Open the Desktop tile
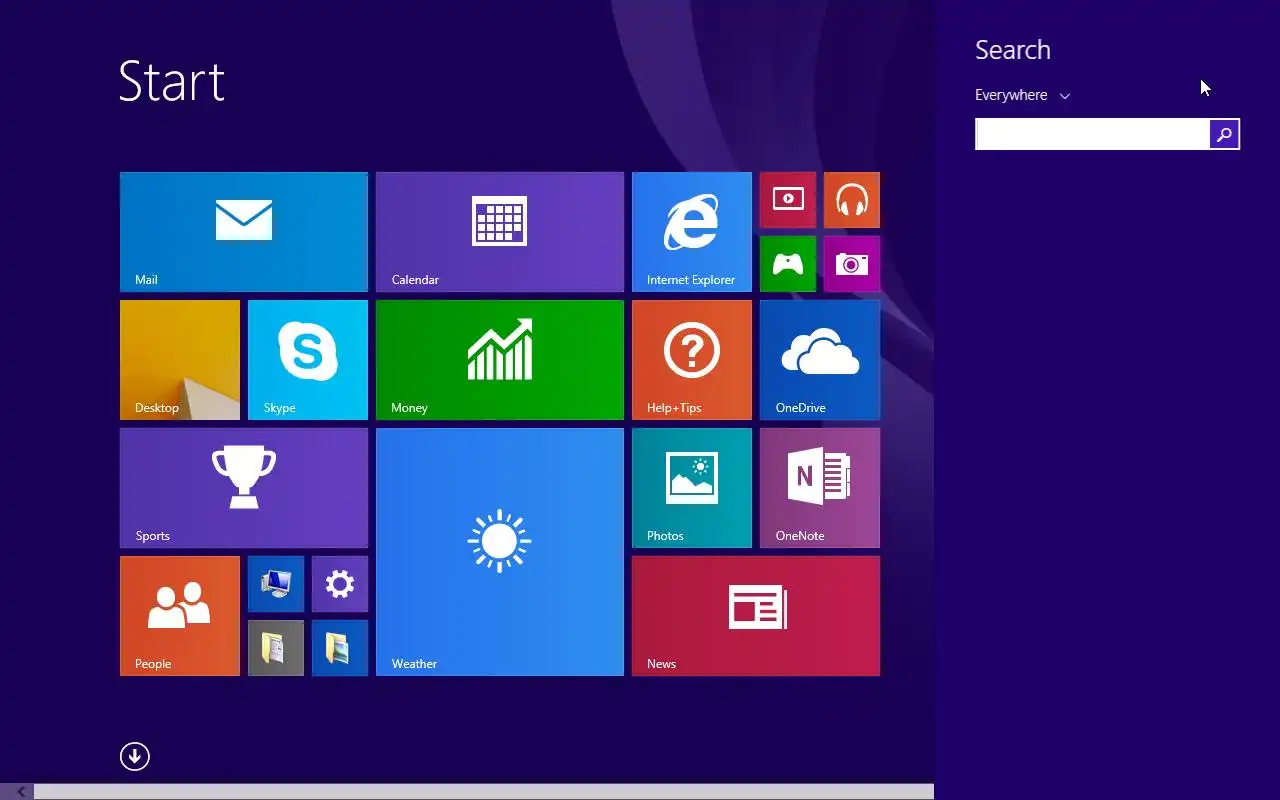The height and width of the screenshot is (800, 1280). [x=180, y=360]
